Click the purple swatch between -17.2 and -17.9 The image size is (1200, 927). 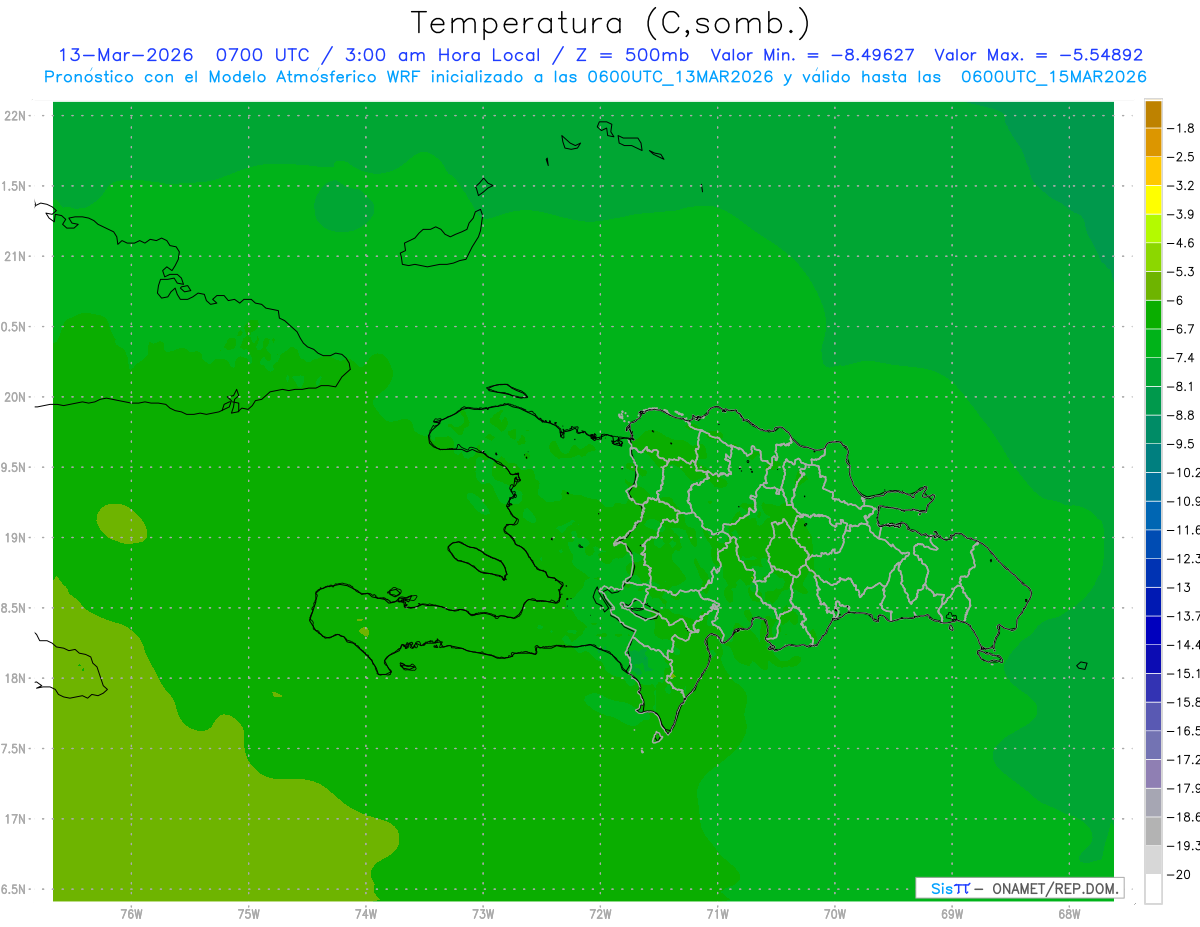1153,773
